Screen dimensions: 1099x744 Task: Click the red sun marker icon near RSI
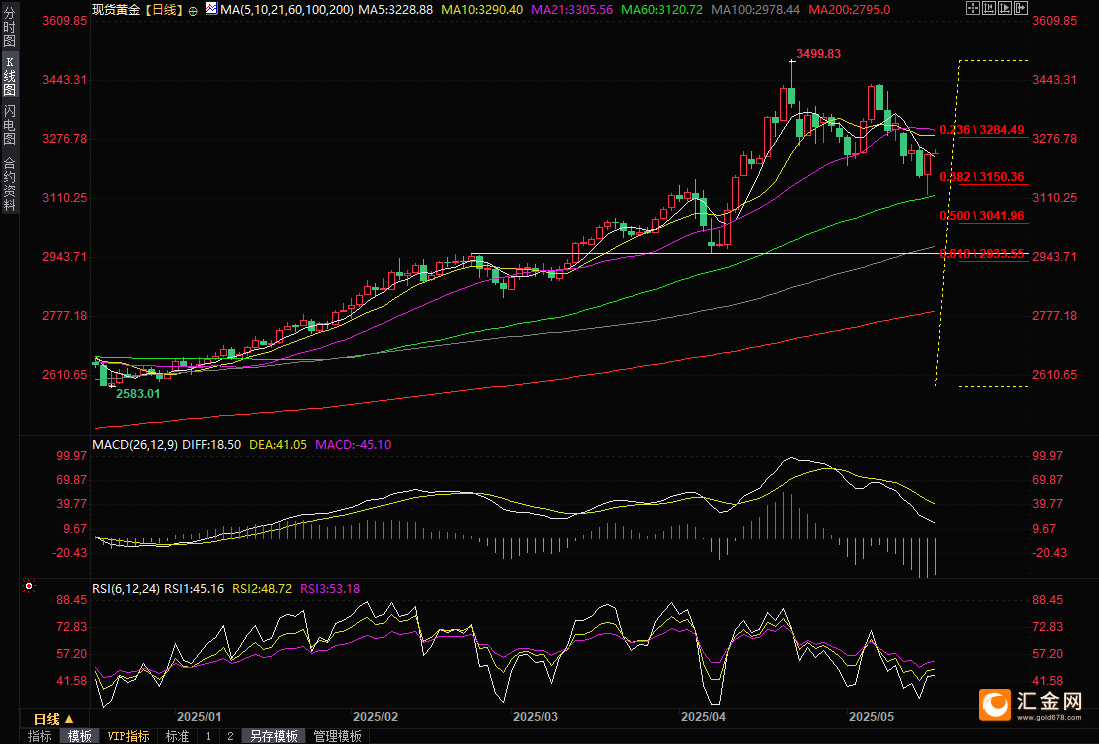coord(29,586)
